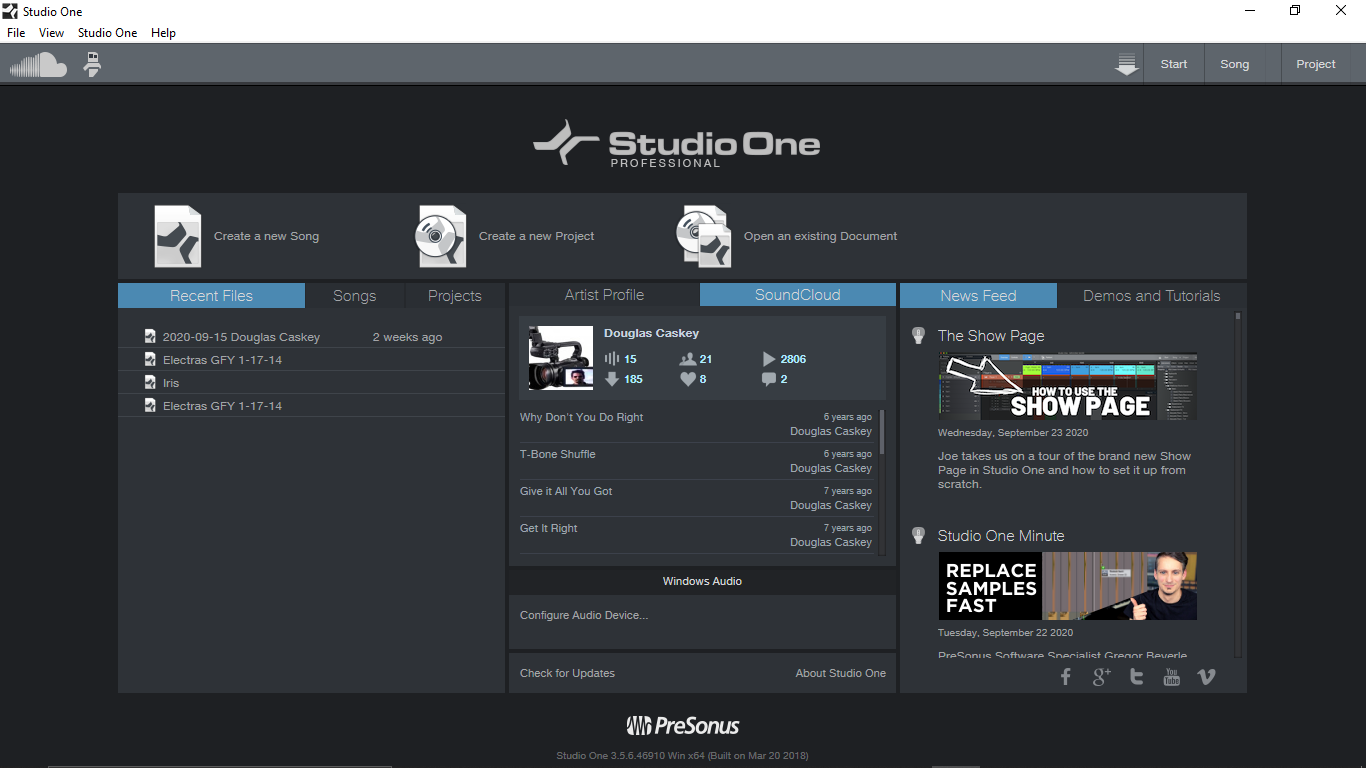This screenshot has height=768, width=1366.
Task: Open the Google Plus icon link
Action: tap(1101, 677)
